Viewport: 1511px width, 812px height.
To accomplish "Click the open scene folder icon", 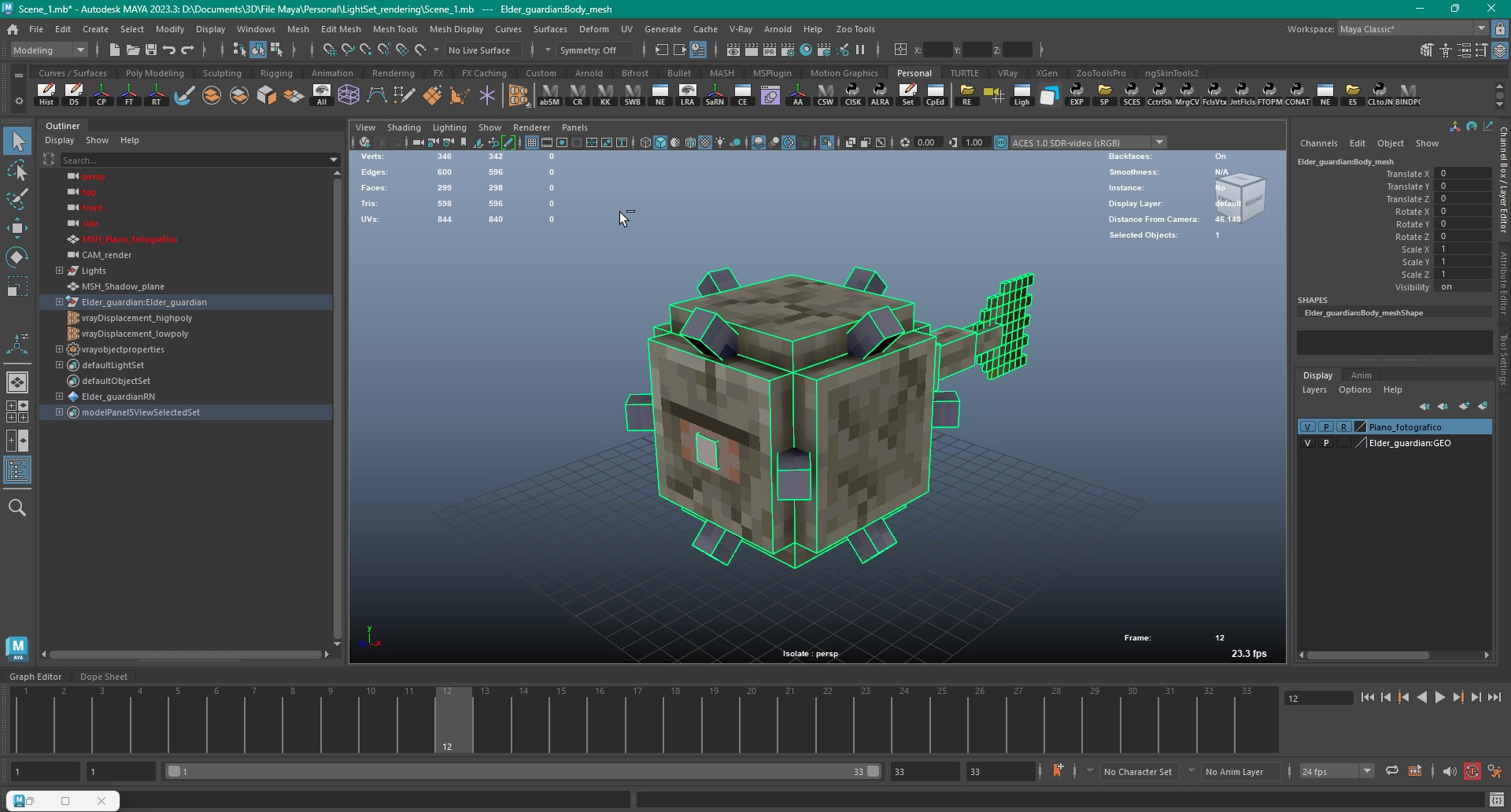I will click(133, 50).
